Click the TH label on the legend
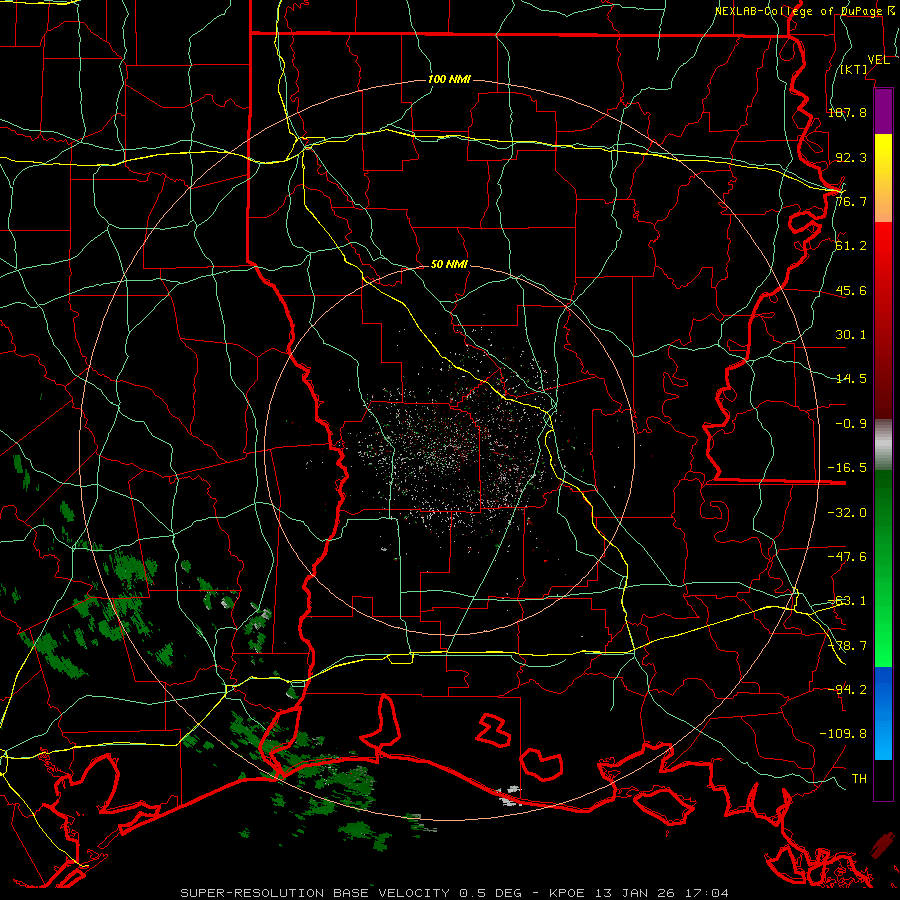Screen dimensions: 900x900 tap(859, 779)
